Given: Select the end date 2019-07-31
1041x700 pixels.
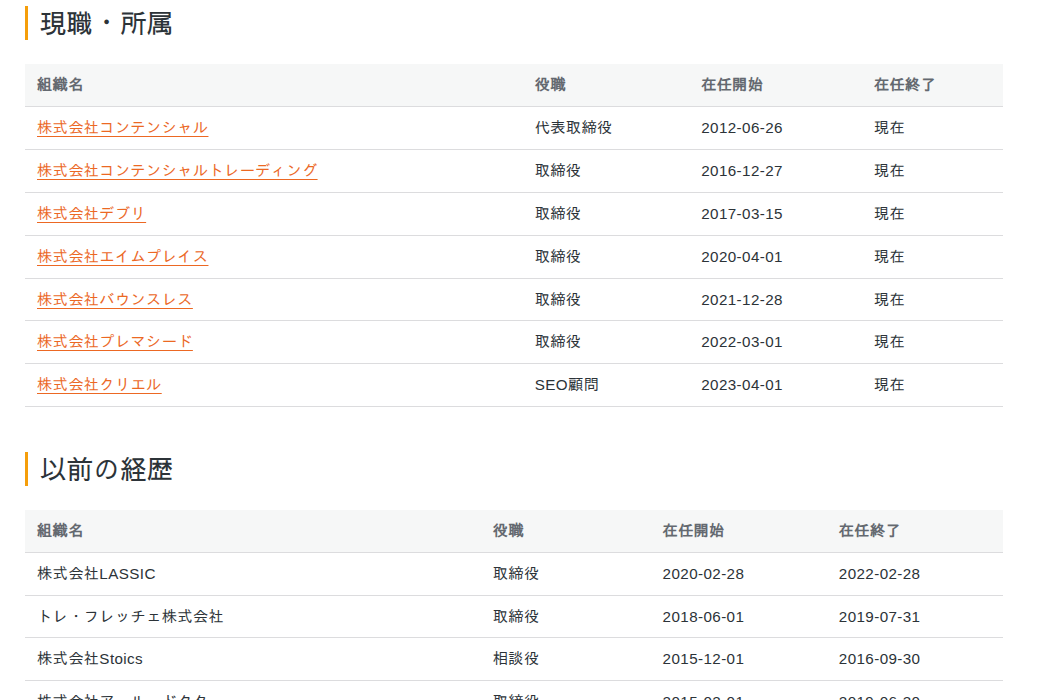Looking at the screenshot, I should (879, 617).
